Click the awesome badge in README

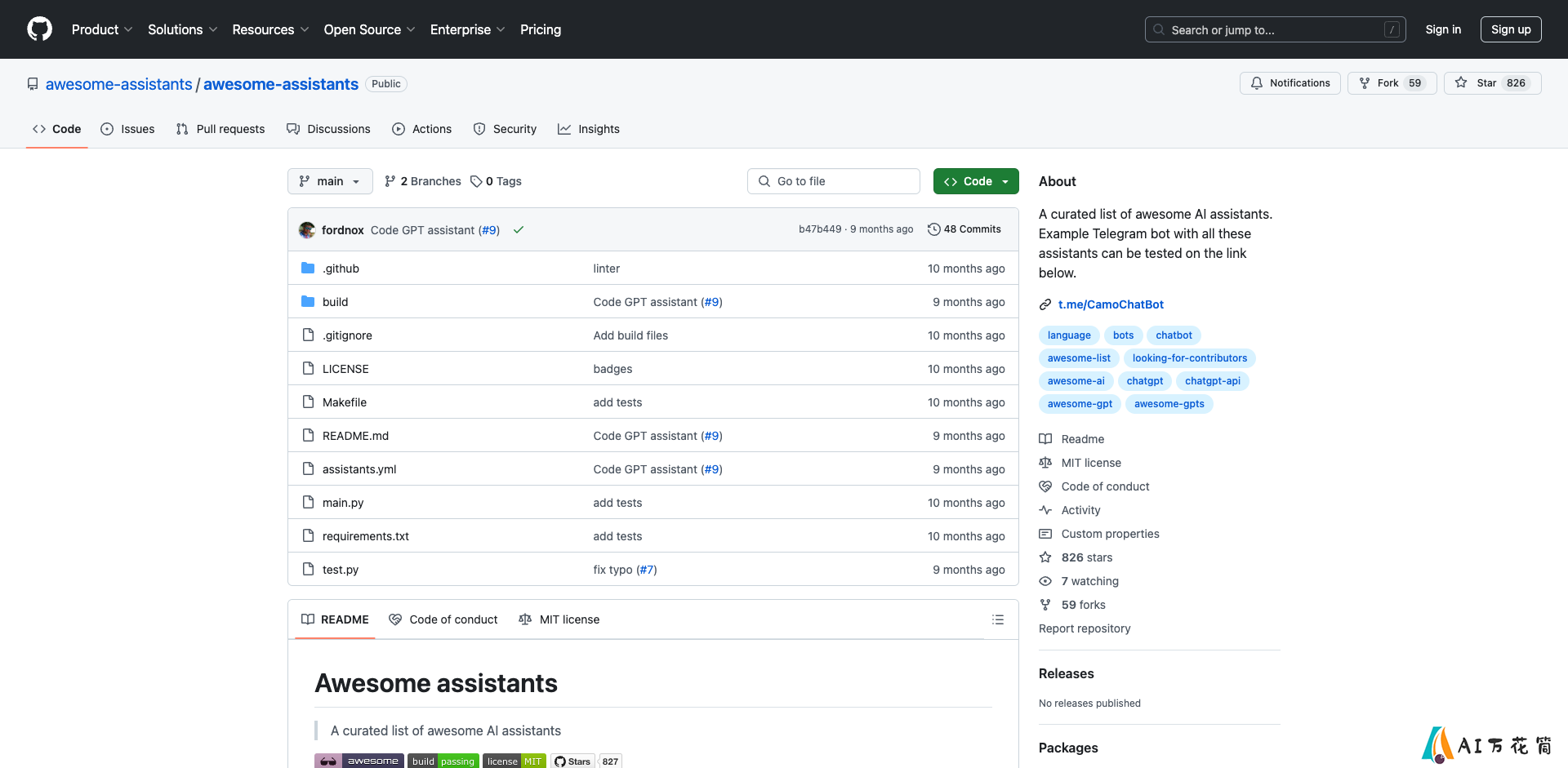(359, 761)
